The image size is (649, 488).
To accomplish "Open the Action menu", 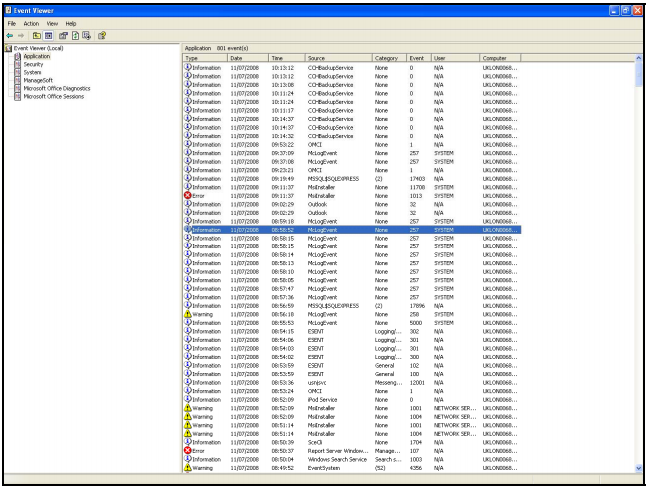I will click(31, 24).
